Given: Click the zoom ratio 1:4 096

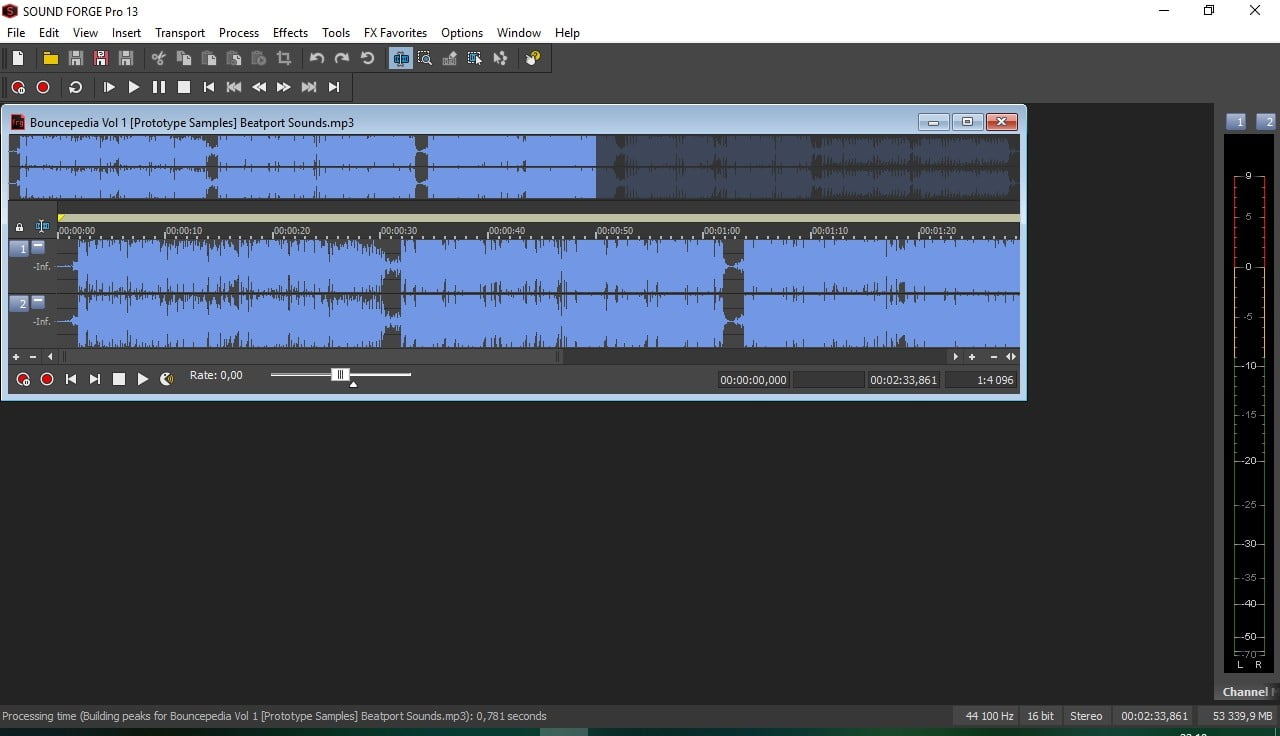Looking at the screenshot, I should point(982,380).
